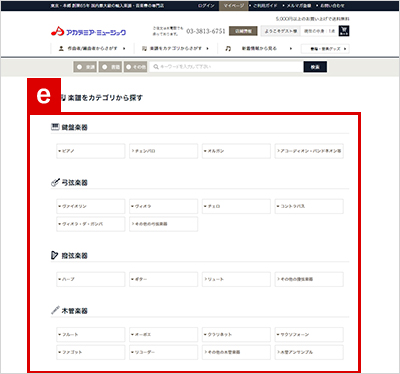This screenshot has width=400, height=374.
Task: Open the リュート link
Action: point(236,279)
